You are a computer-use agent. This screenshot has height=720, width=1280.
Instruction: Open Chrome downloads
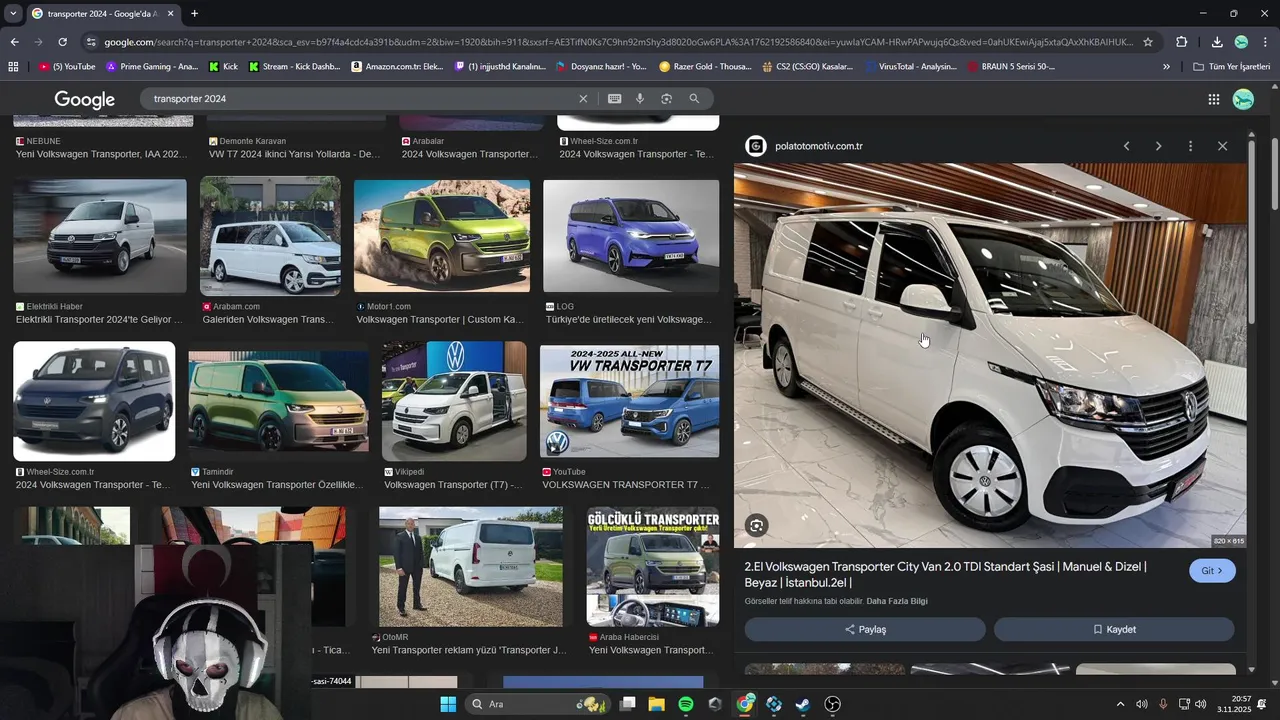coord(1217,42)
